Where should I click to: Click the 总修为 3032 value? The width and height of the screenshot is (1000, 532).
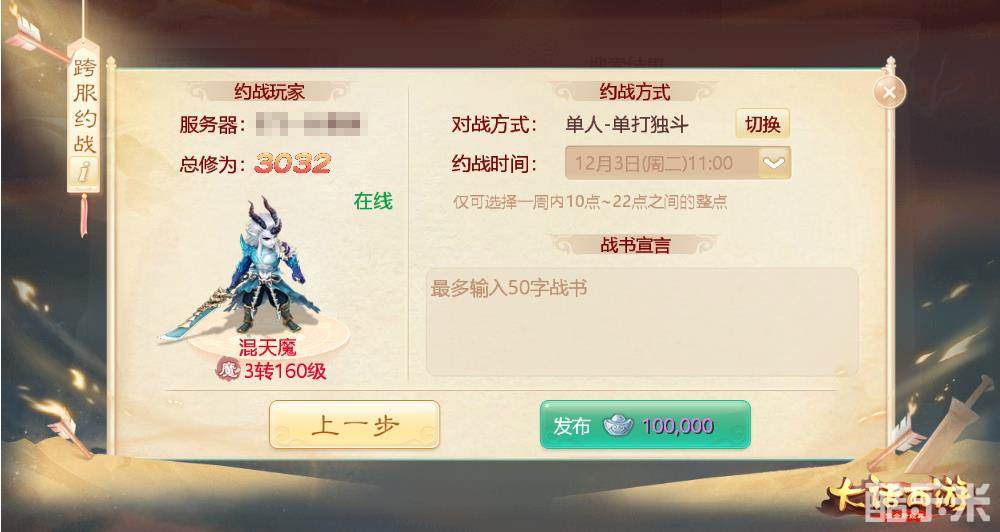tap(293, 164)
